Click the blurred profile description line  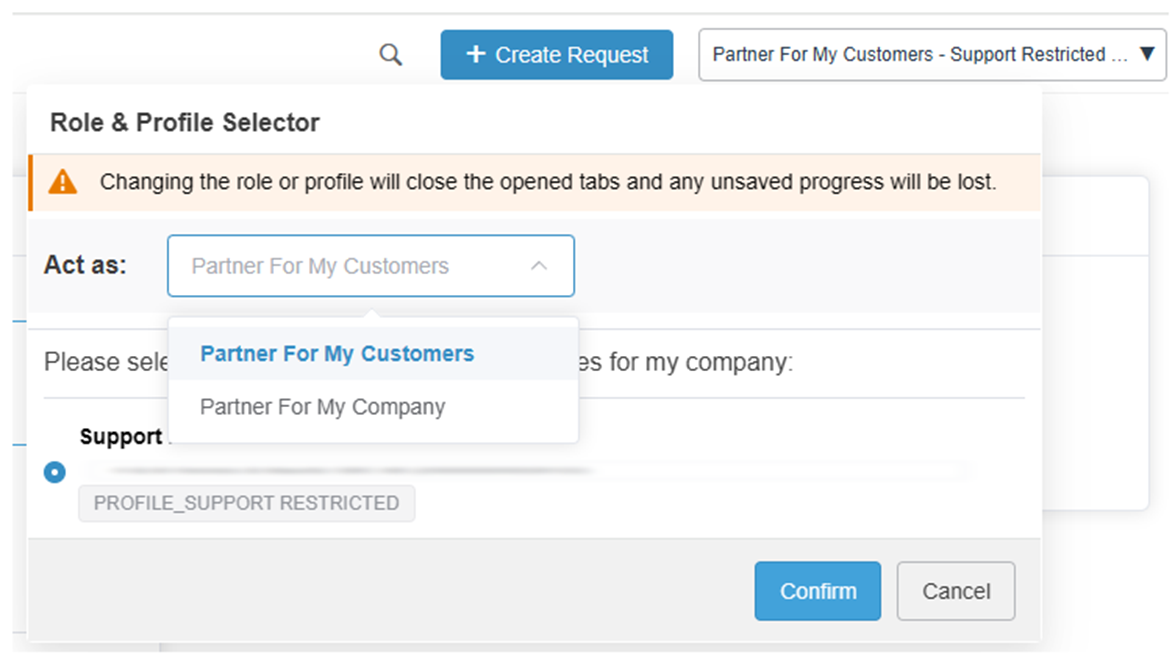(x=350, y=469)
